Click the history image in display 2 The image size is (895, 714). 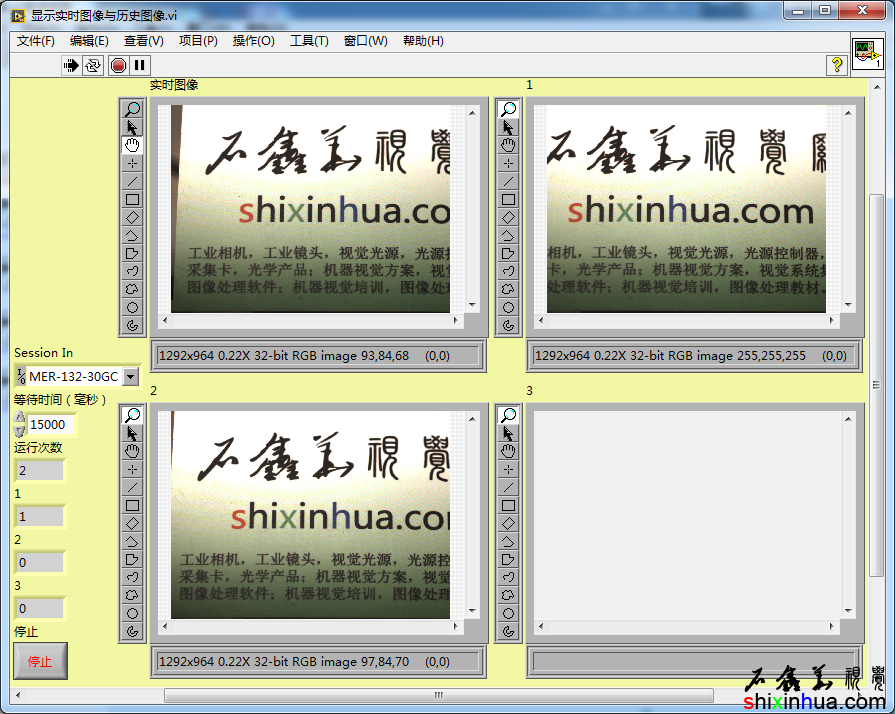pyautogui.click(x=311, y=515)
